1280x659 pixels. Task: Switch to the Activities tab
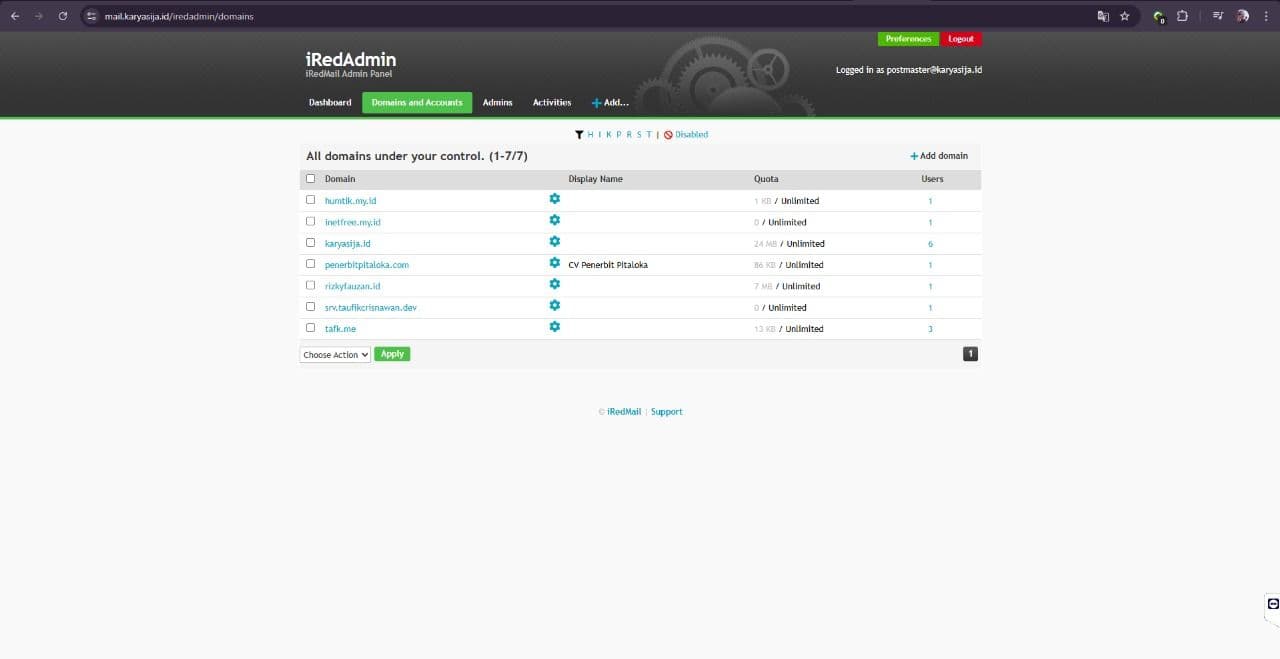tap(552, 103)
